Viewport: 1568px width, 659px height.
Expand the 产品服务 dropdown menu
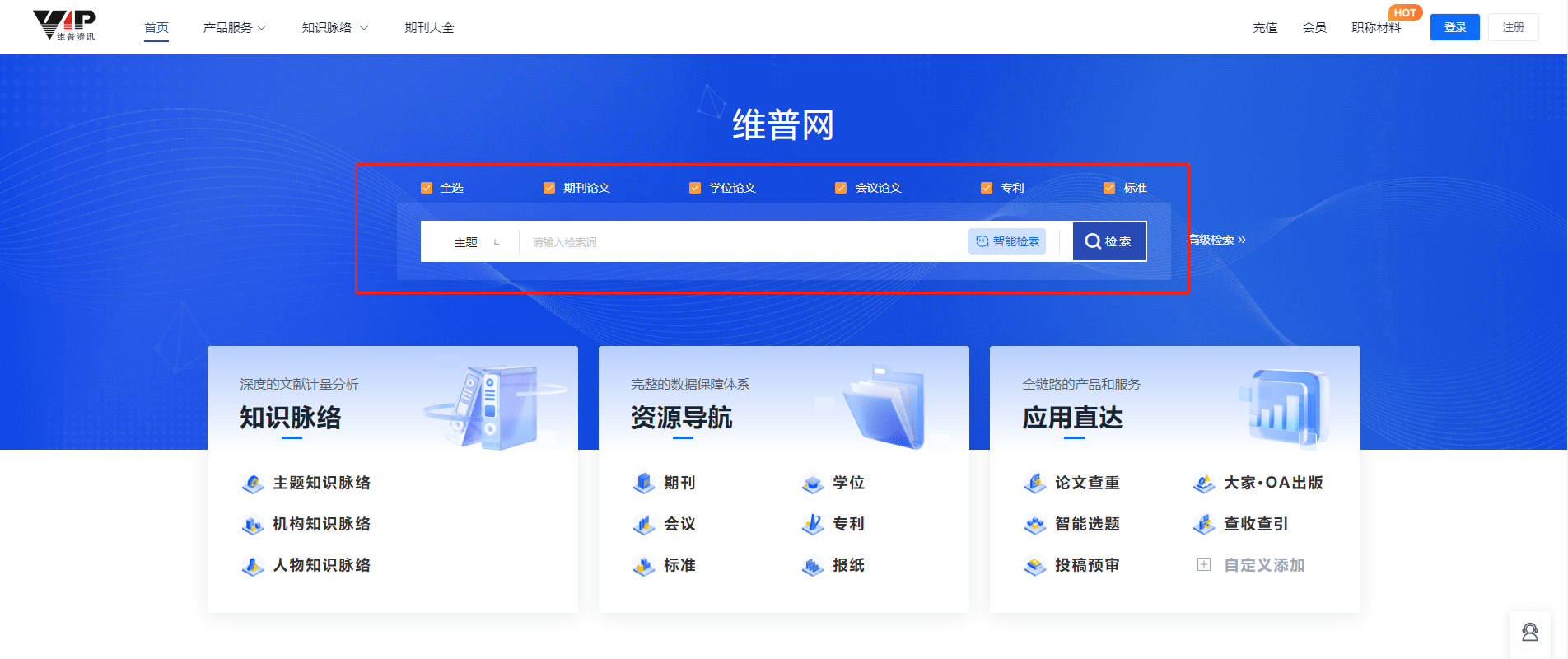click(x=235, y=27)
